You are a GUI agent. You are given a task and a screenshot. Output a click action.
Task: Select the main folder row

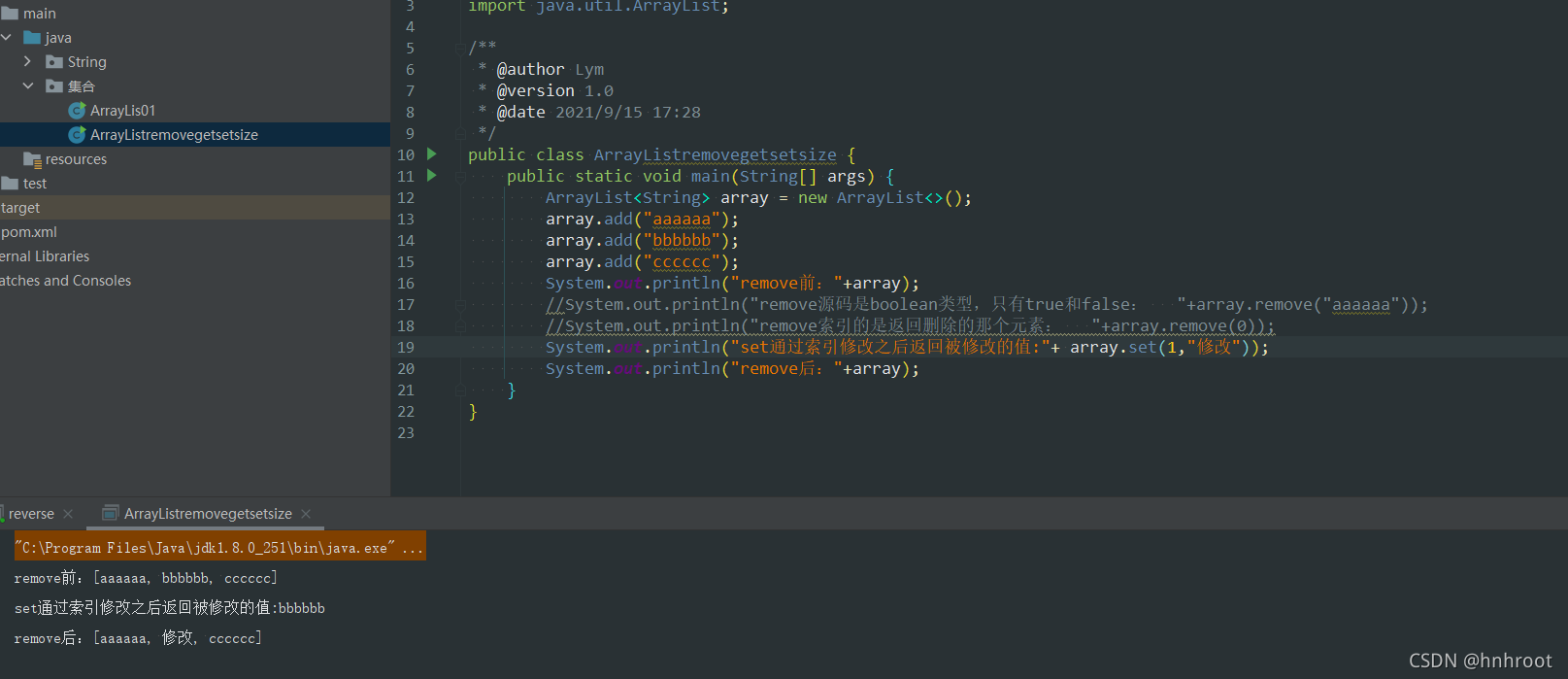pyautogui.click(x=195, y=14)
